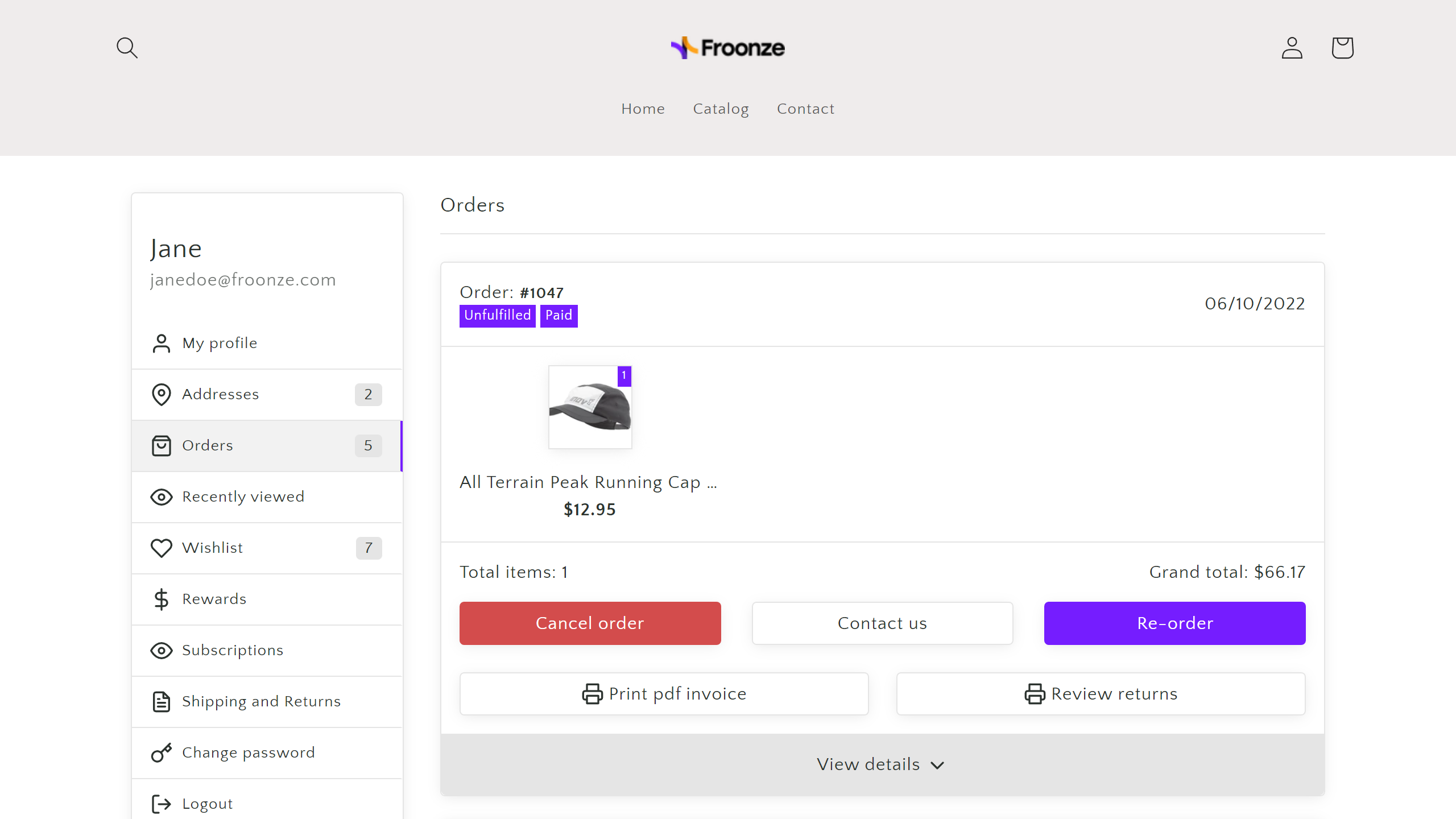Click order number #1047

[x=541, y=293]
